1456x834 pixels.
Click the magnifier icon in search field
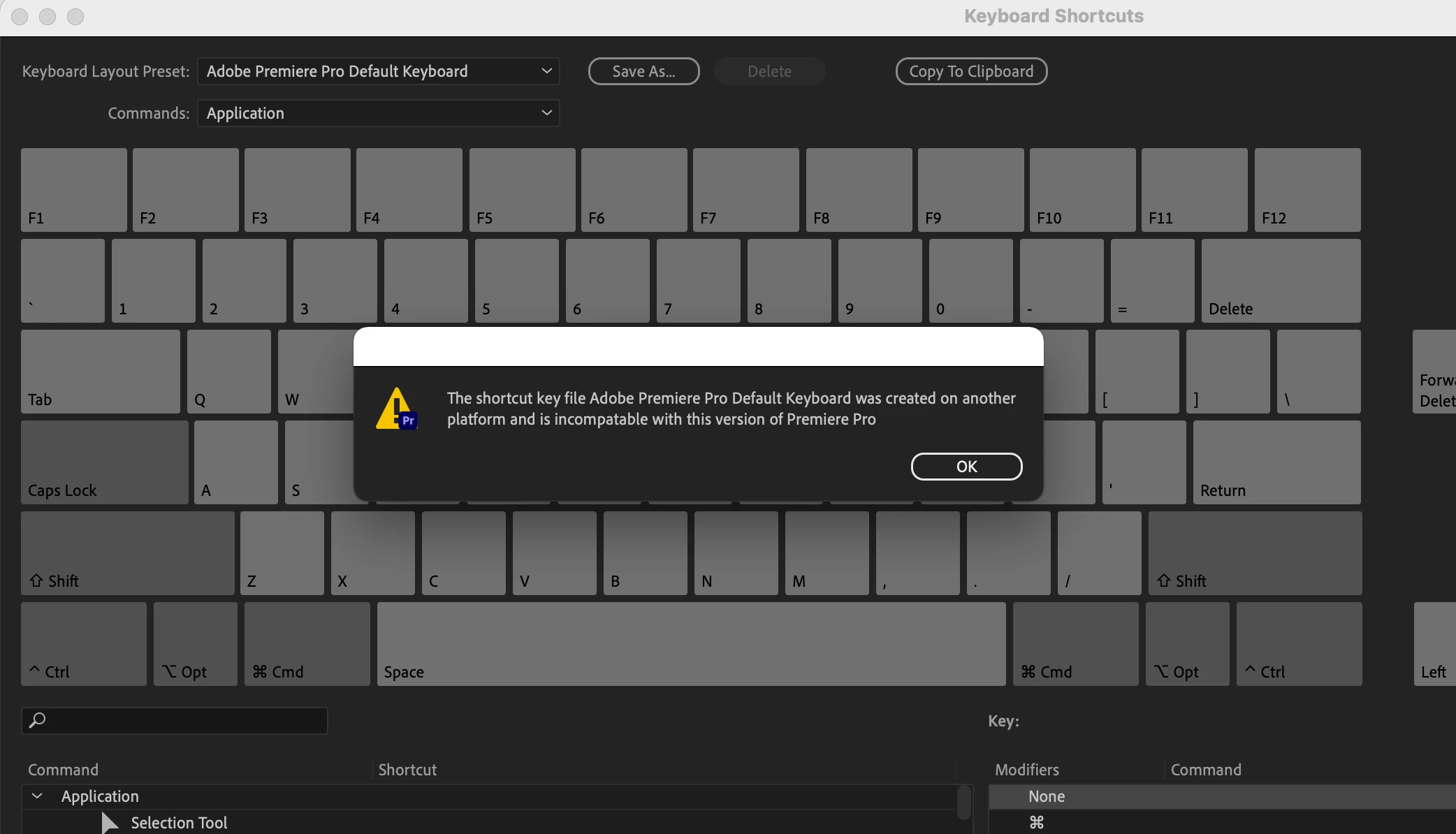tap(38, 720)
